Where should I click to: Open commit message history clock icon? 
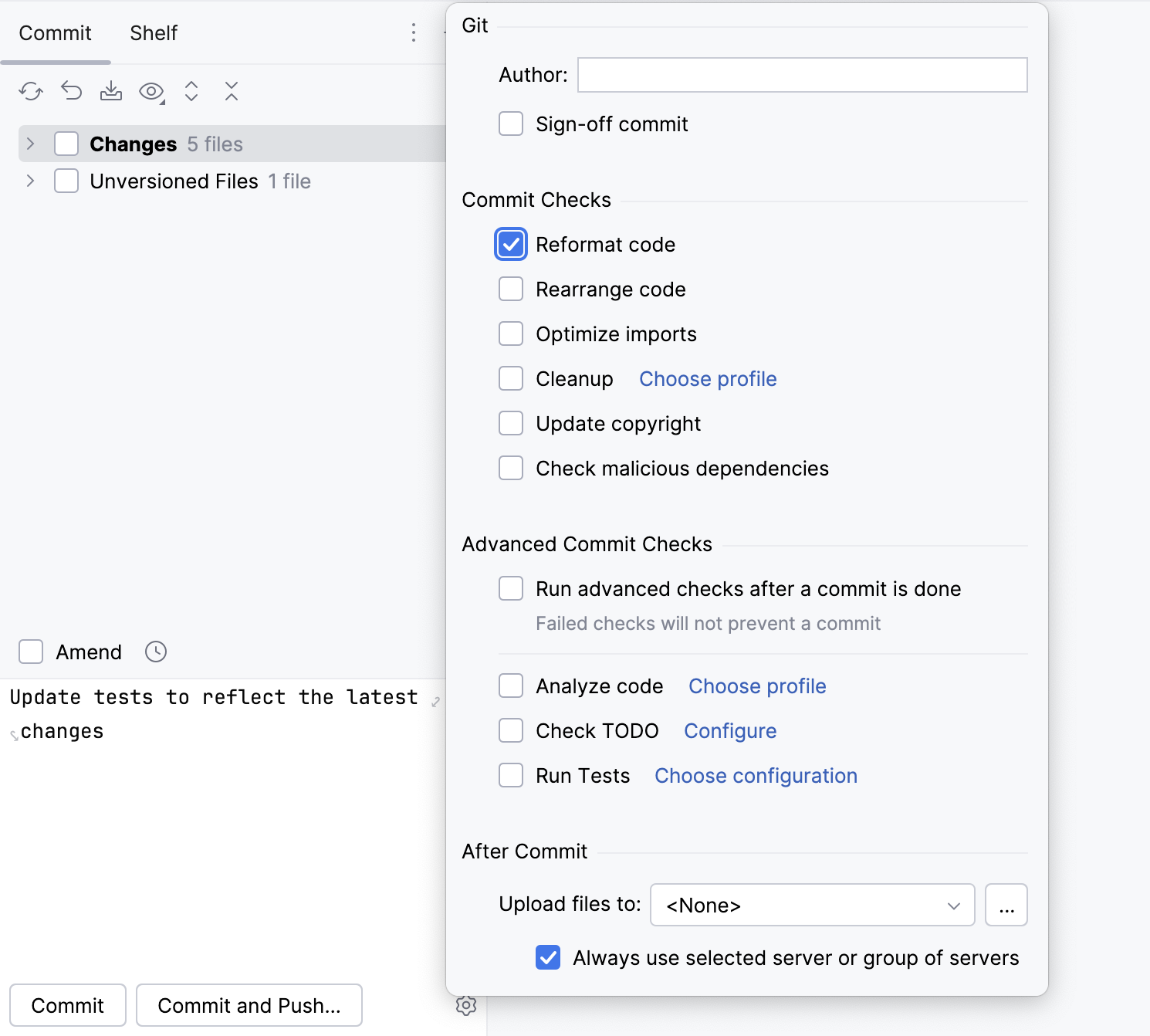154,652
